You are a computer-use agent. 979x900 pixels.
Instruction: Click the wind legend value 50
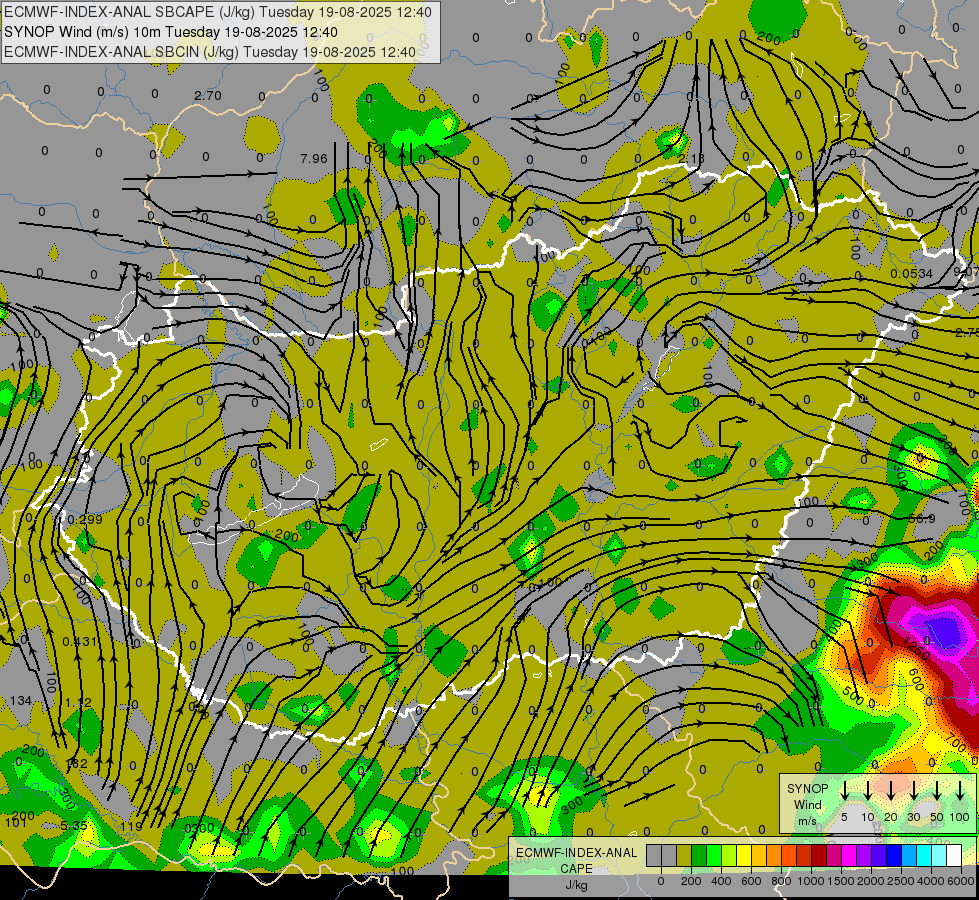pyautogui.click(x=937, y=817)
